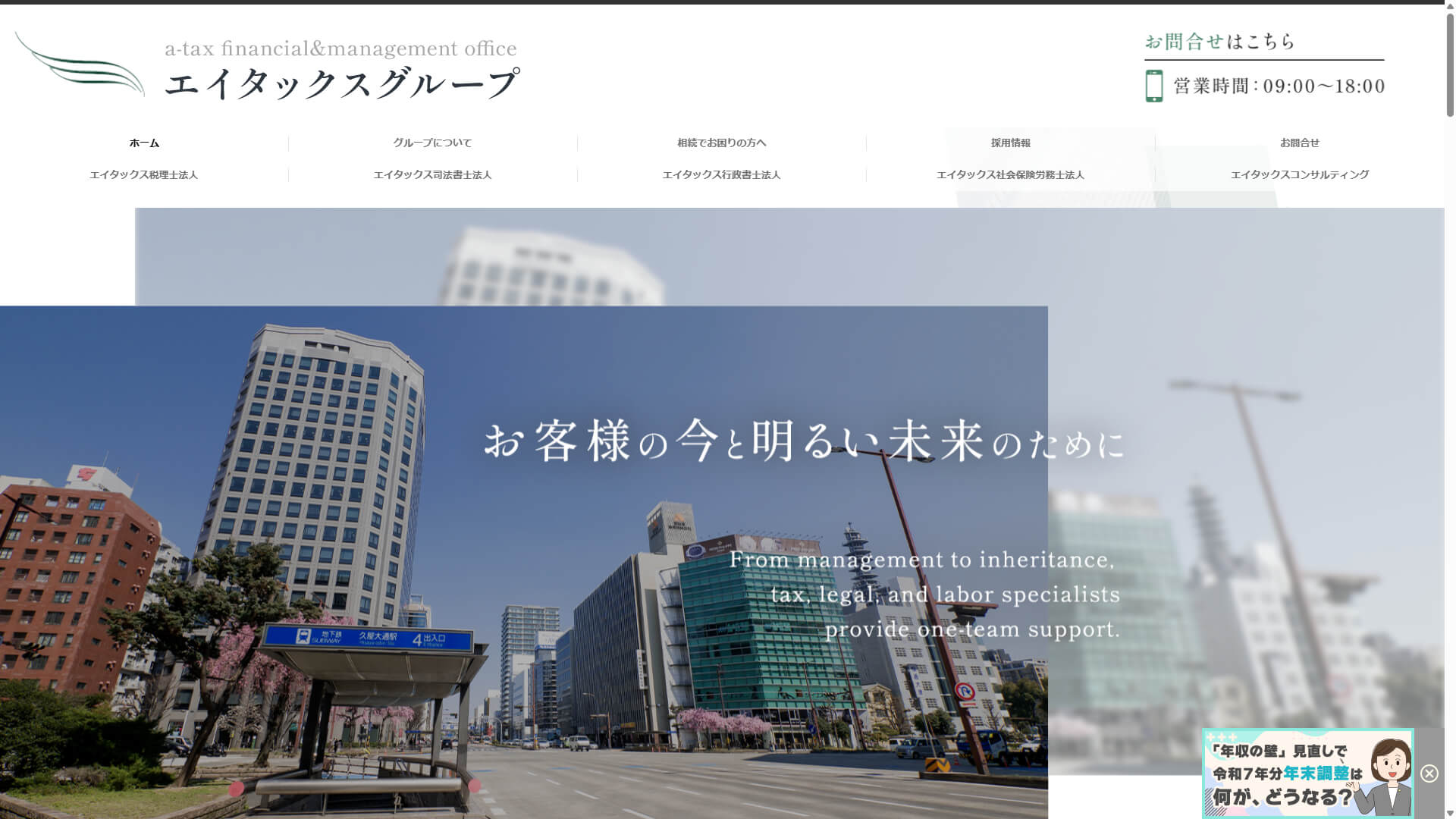
Task: Visit エイタックス行政書士法人 page
Action: [721, 174]
